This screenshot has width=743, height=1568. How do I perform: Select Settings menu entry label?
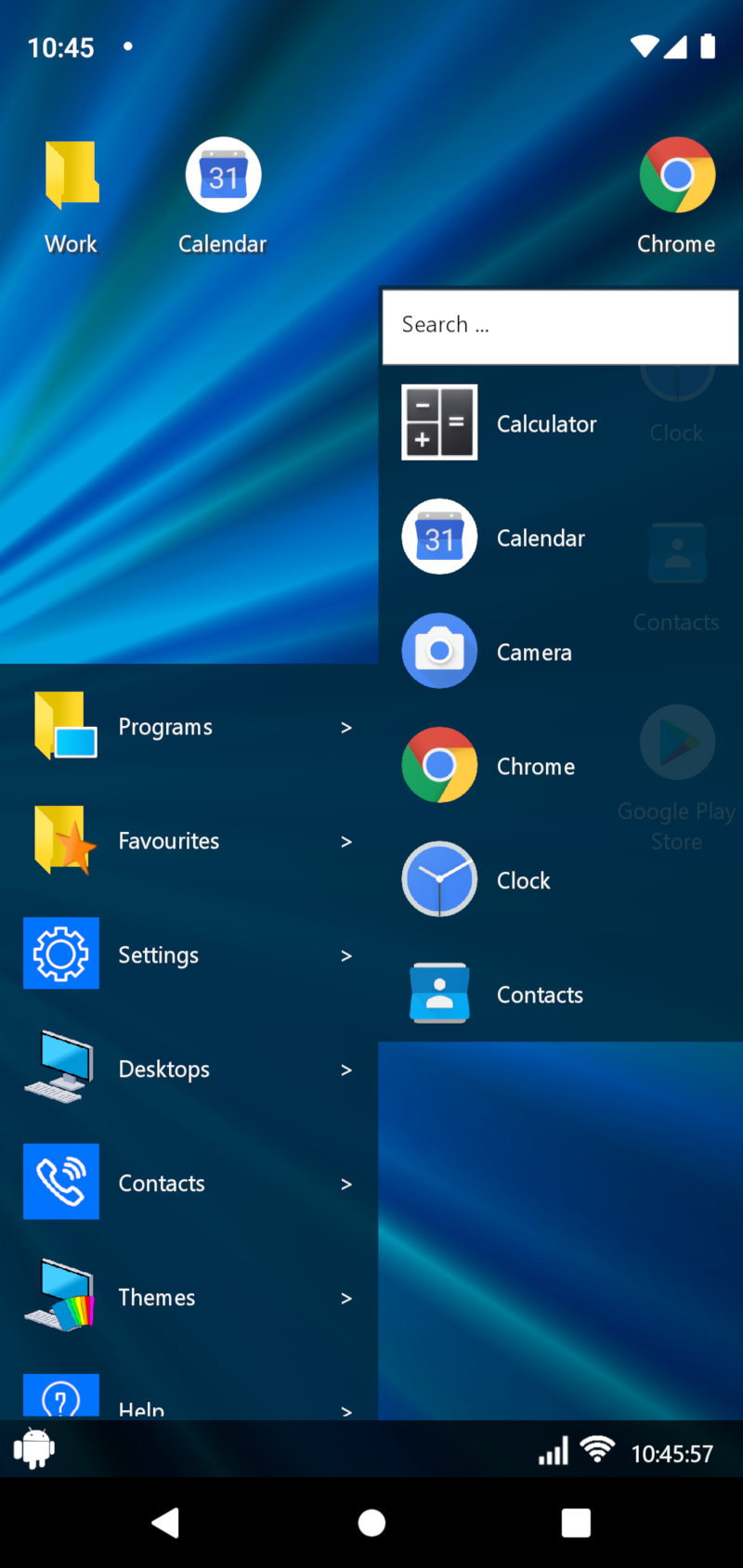(159, 956)
